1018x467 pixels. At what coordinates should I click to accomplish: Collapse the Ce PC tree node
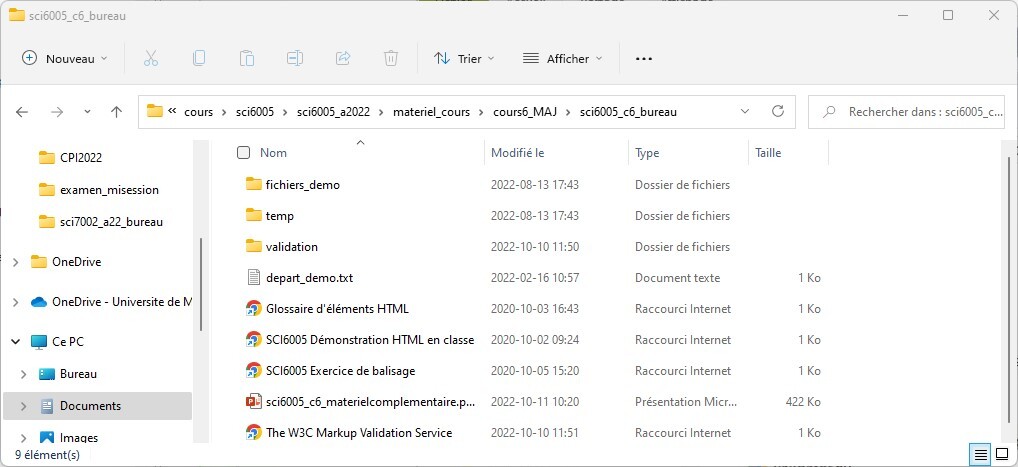click(x=15, y=342)
